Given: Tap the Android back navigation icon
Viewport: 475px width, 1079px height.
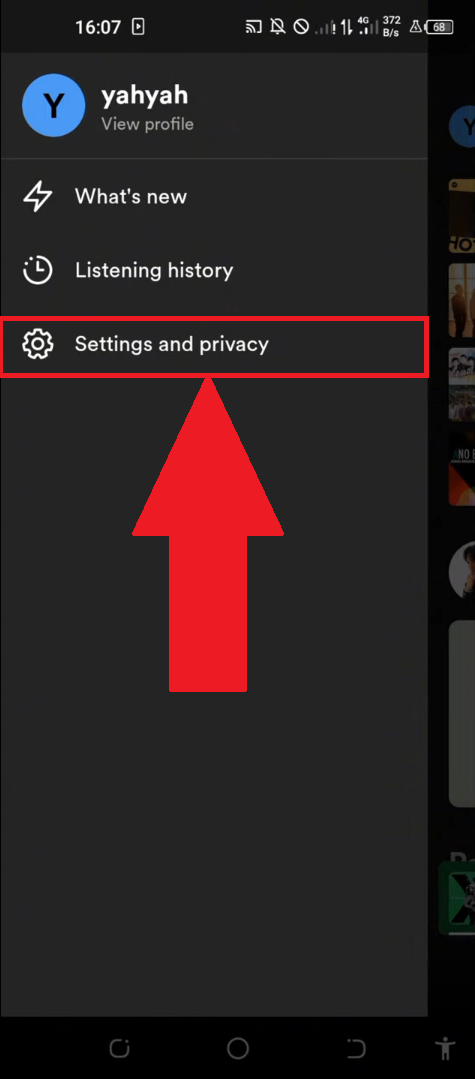Looking at the screenshot, I should tap(356, 1049).
